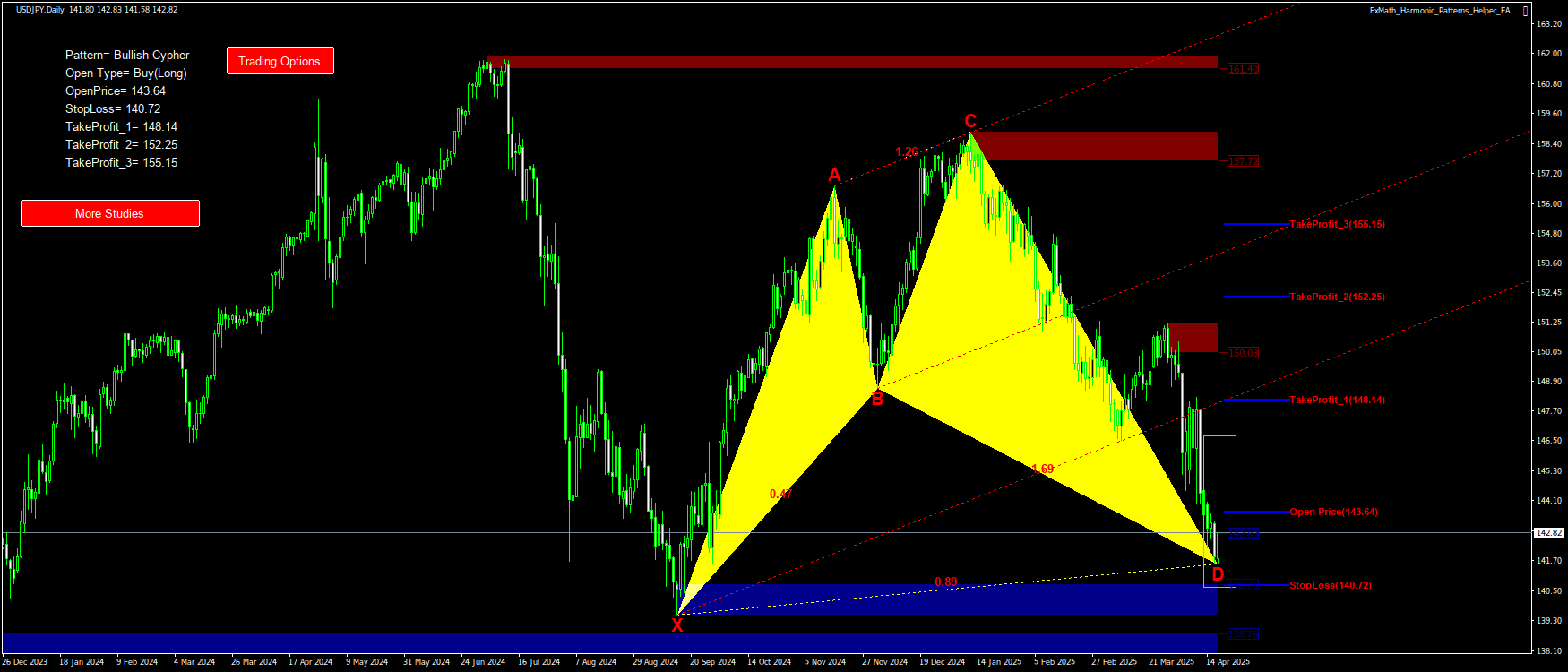Click the 0.89 ratio label near X-D line
Viewport: 1568px width, 672px height.
(x=945, y=582)
